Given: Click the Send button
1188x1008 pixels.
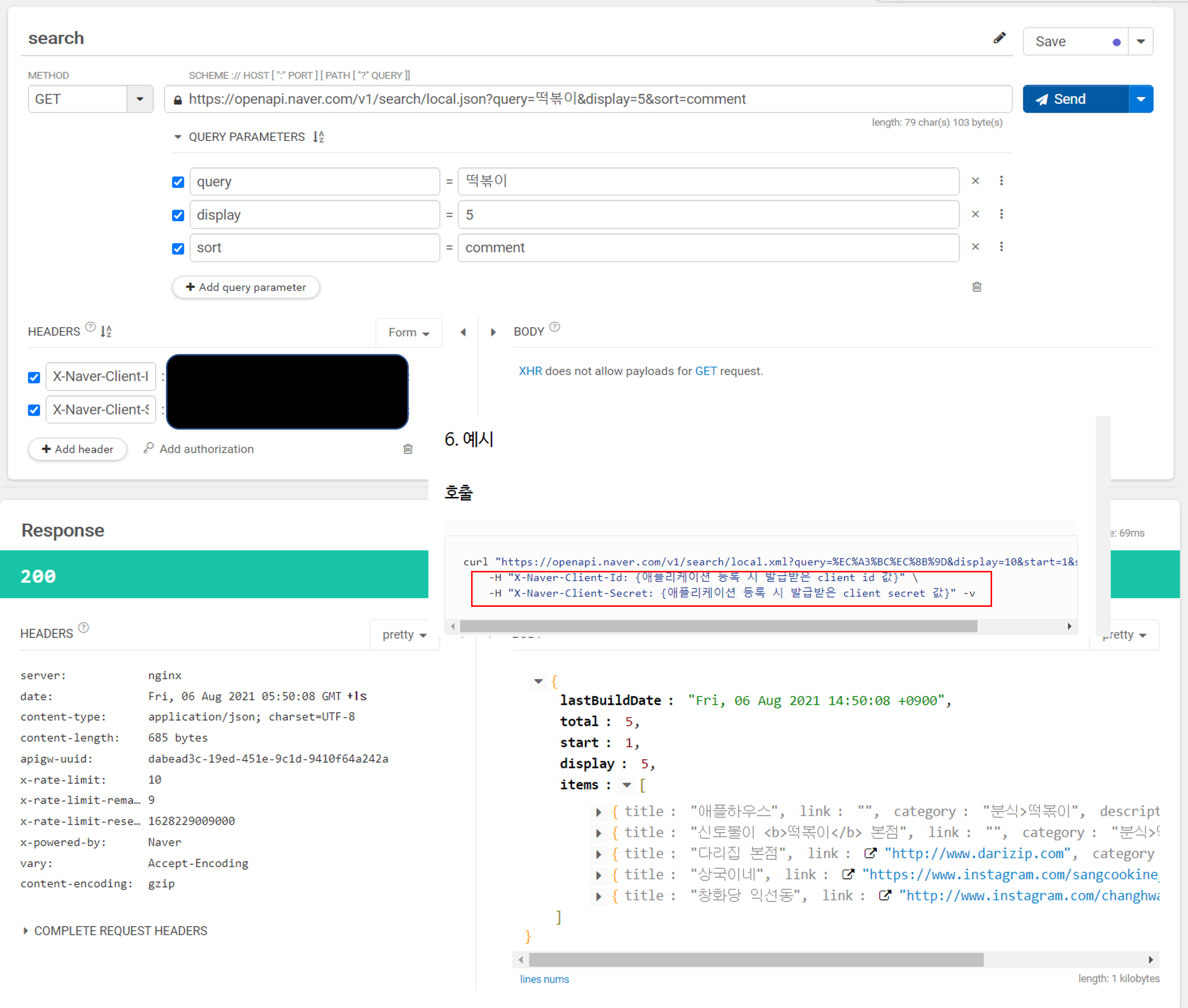Looking at the screenshot, I should point(1075,99).
